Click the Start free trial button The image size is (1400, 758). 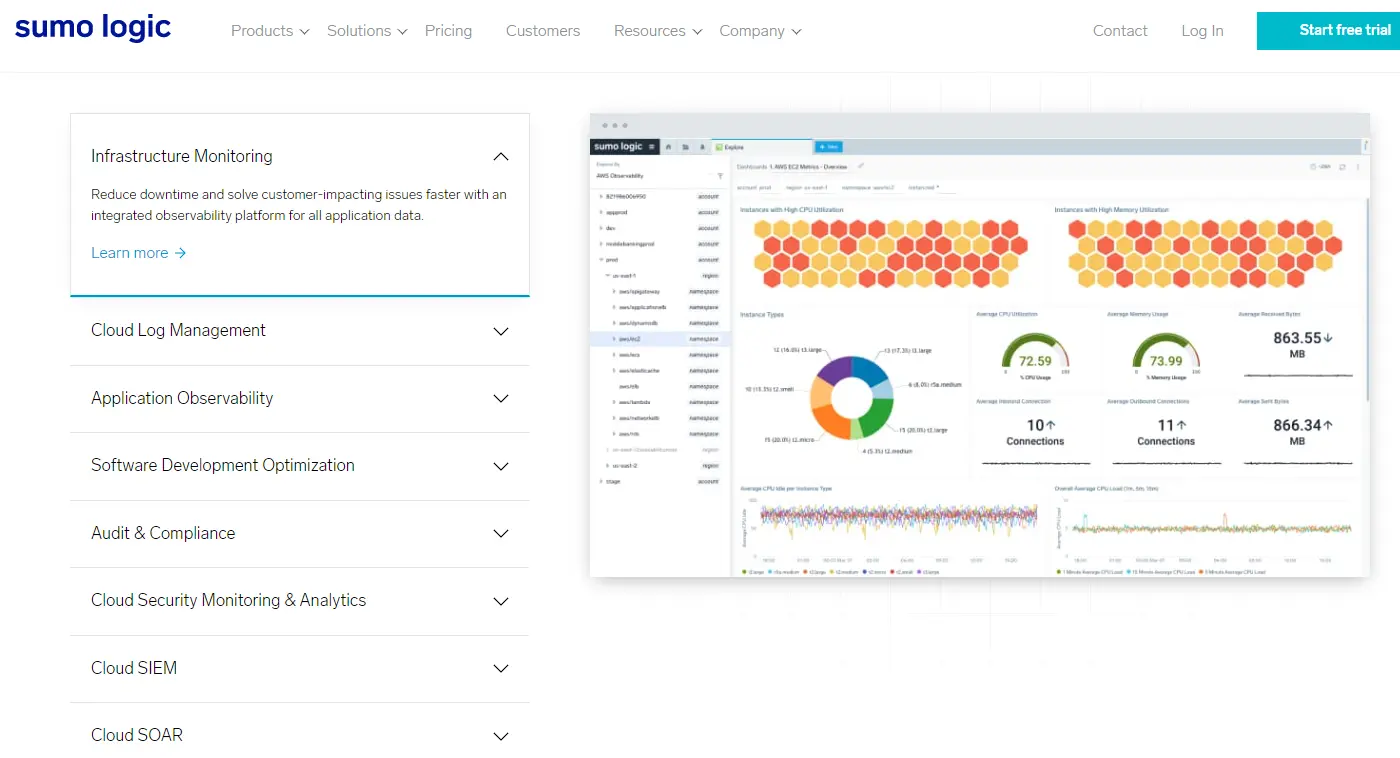point(1328,30)
